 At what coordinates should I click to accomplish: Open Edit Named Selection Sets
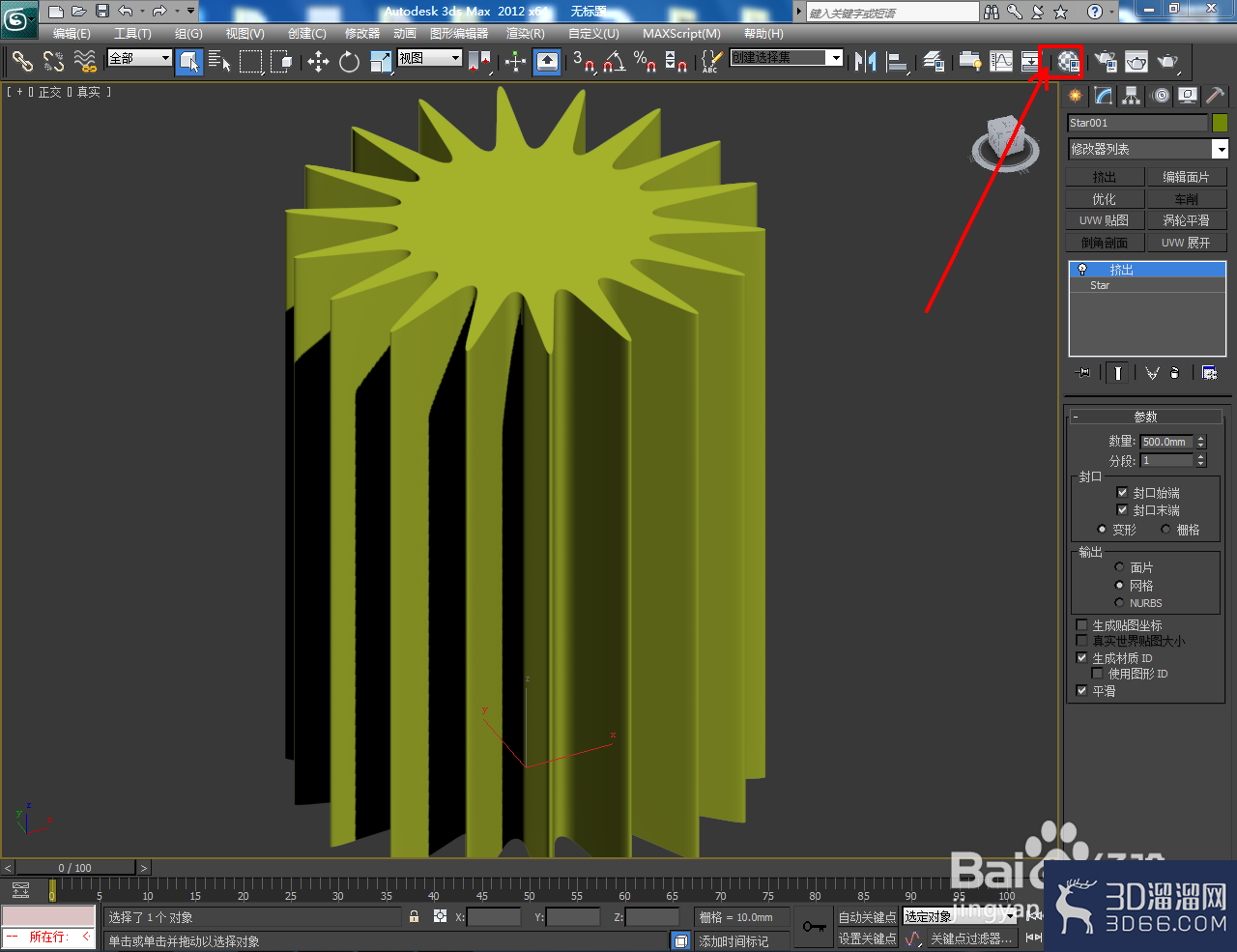coord(711,61)
